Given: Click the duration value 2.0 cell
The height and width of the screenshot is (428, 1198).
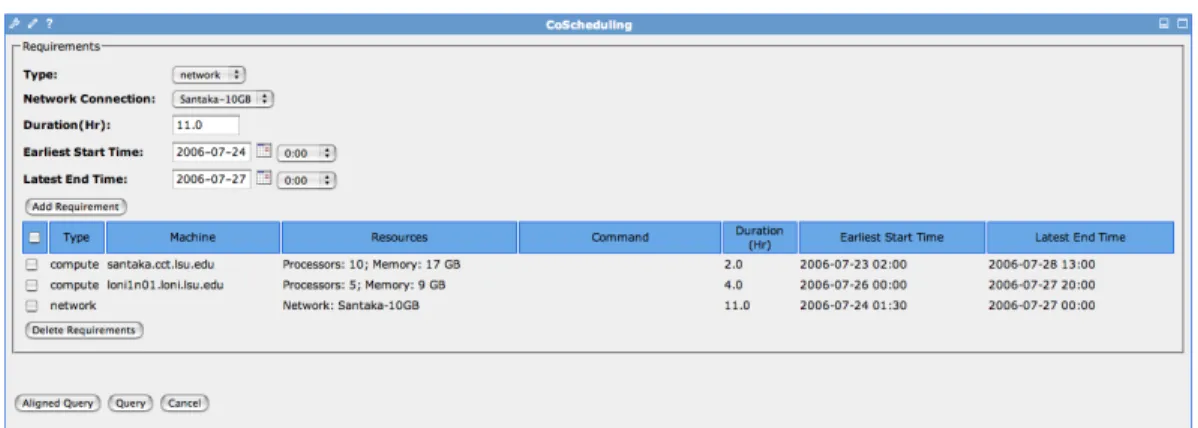Looking at the screenshot, I should (x=732, y=265).
